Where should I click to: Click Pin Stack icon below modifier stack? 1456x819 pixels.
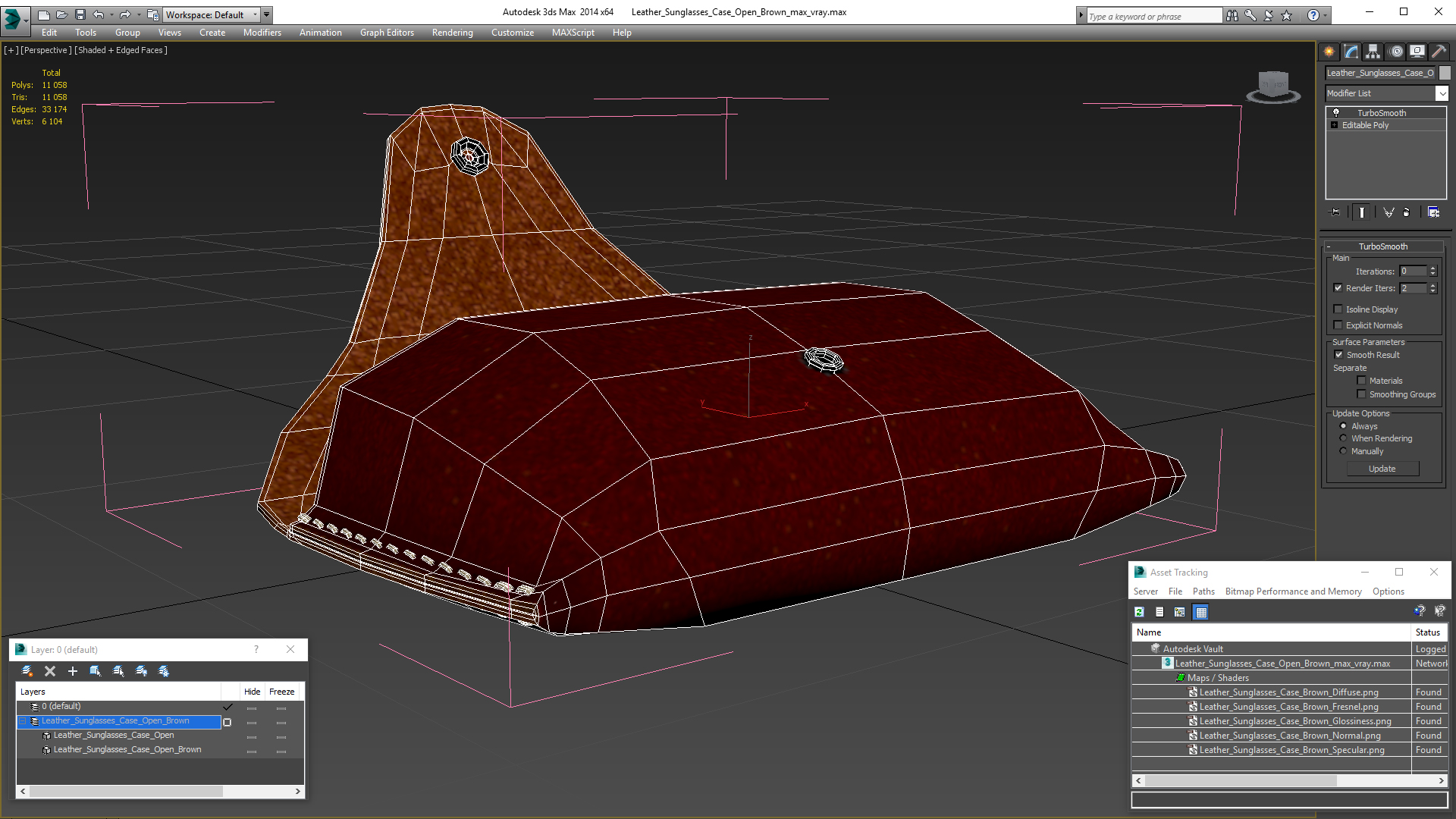[x=1336, y=212]
